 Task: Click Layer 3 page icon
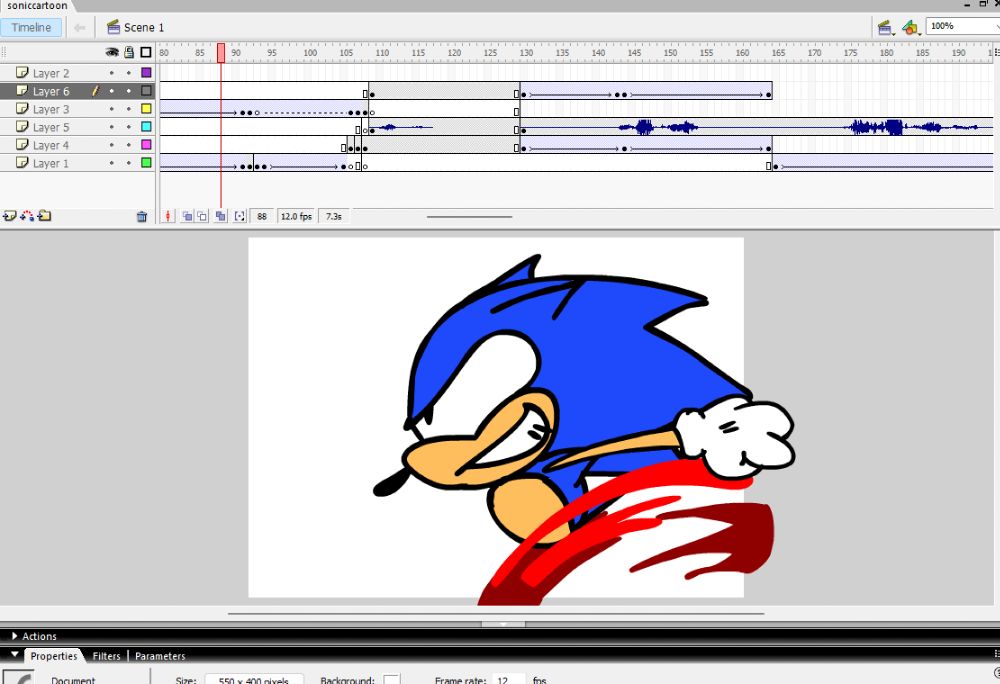[22, 109]
